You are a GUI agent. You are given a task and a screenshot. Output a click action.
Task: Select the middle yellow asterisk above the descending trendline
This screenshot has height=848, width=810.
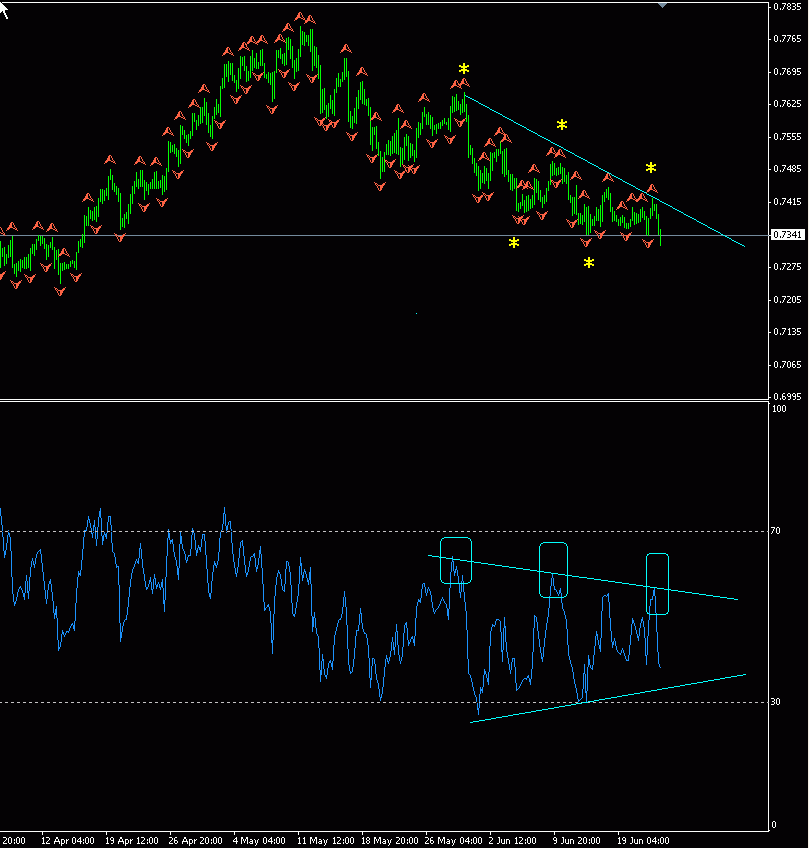pyautogui.click(x=562, y=125)
